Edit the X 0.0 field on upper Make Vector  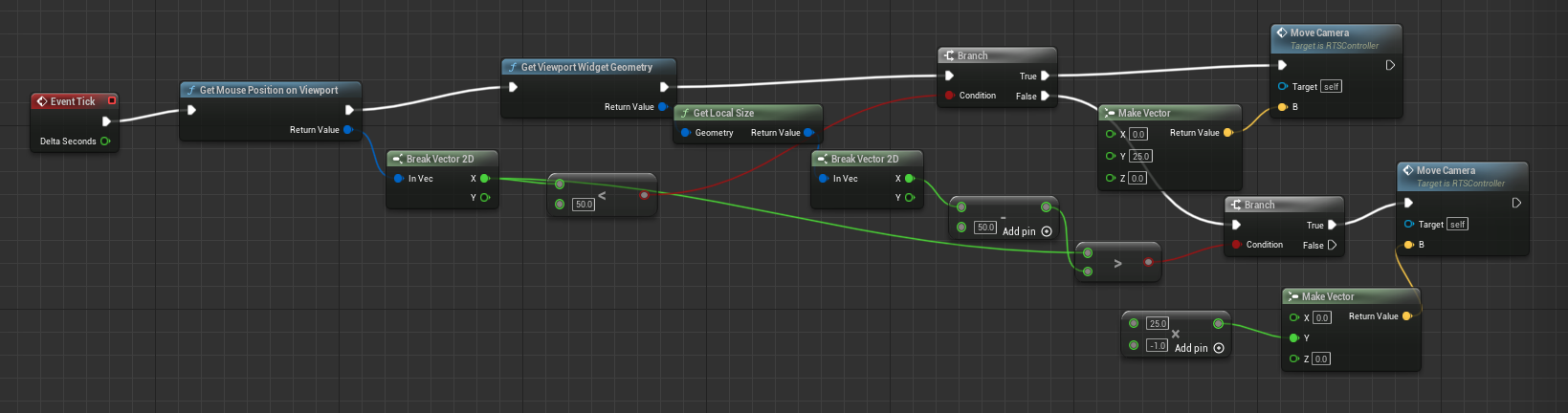(1138, 134)
